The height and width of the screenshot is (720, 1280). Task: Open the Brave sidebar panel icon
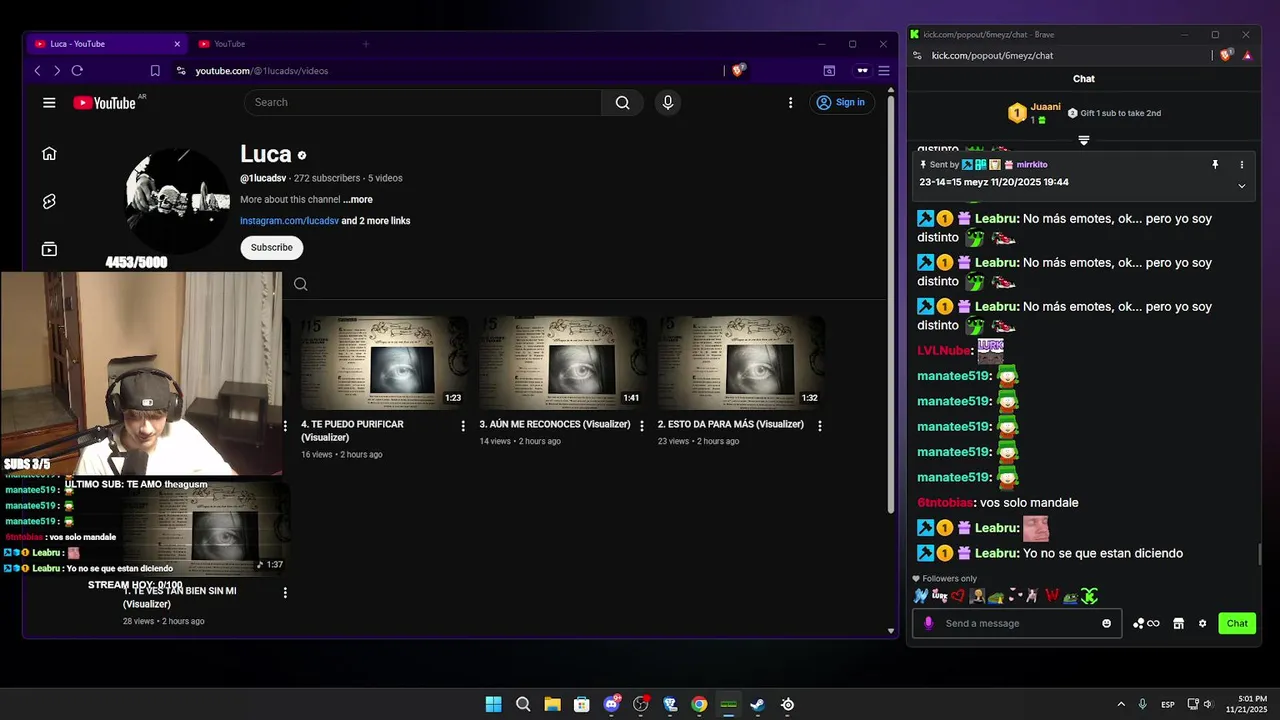pos(829,71)
